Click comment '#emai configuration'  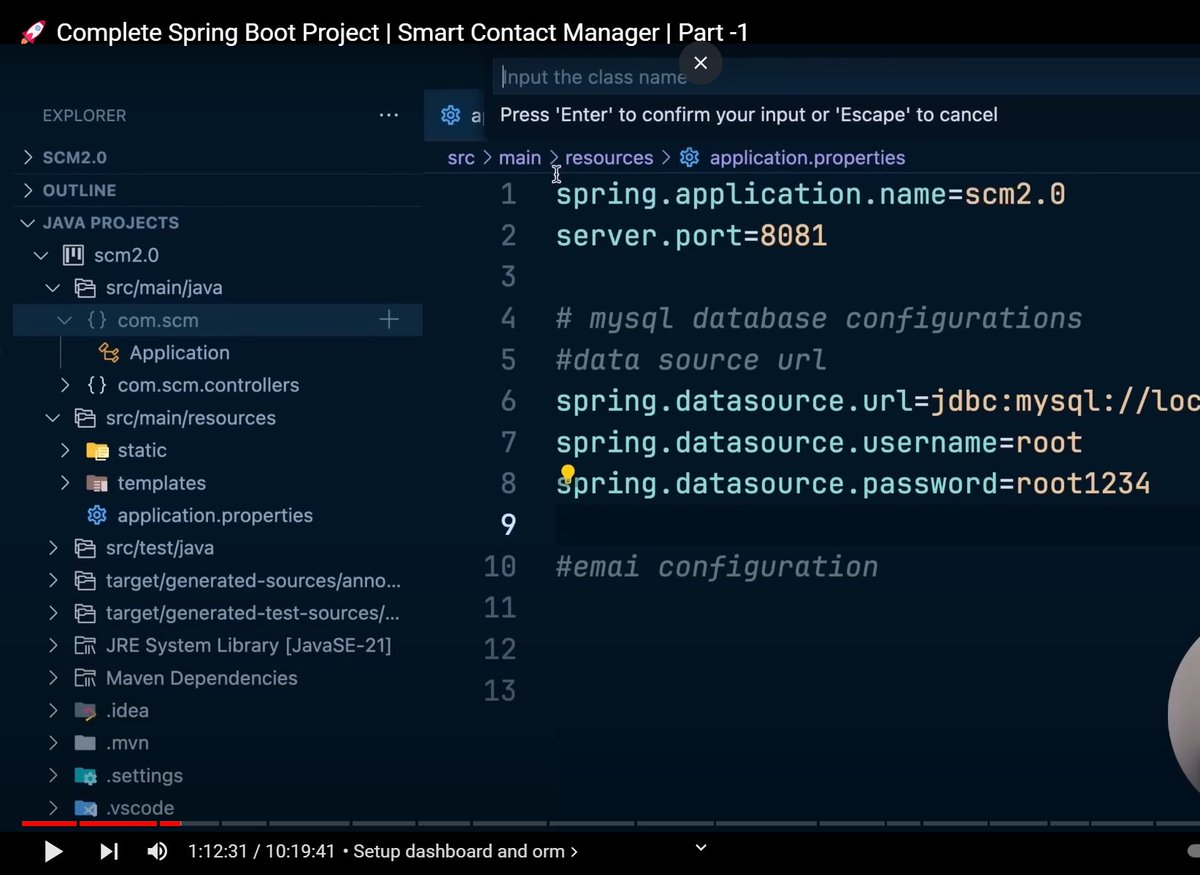point(717,567)
